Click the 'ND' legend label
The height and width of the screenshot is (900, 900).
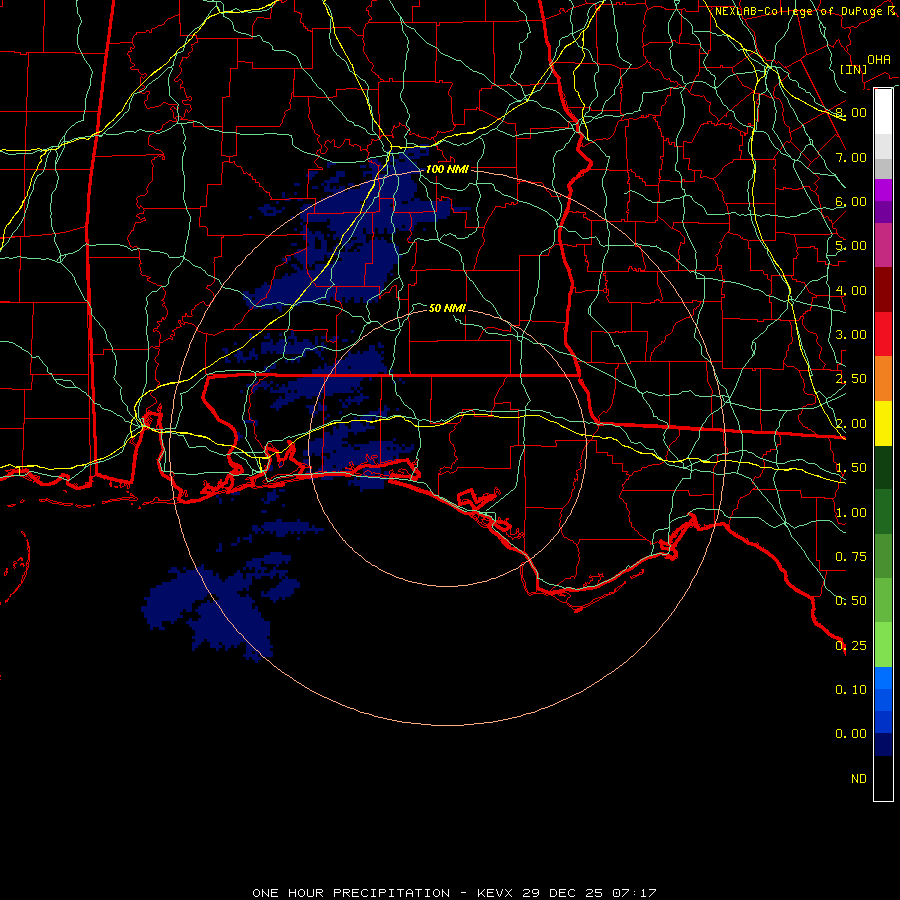pyautogui.click(x=859, y=779)
